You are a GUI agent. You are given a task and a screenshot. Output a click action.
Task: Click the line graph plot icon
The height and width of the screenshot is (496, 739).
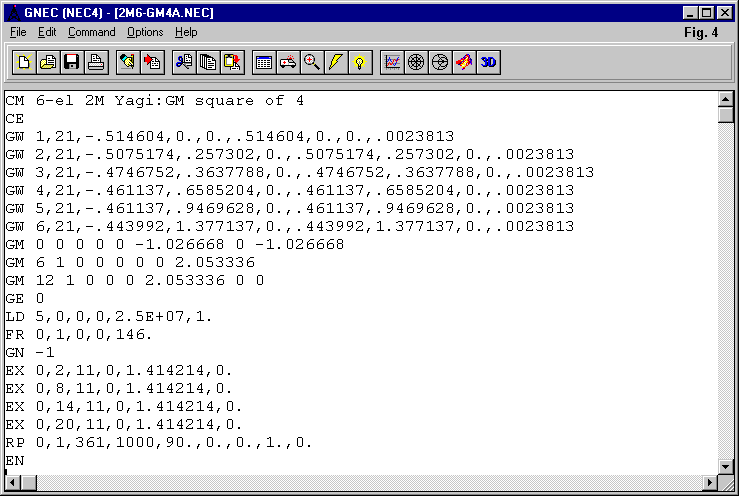coord(392,62)
